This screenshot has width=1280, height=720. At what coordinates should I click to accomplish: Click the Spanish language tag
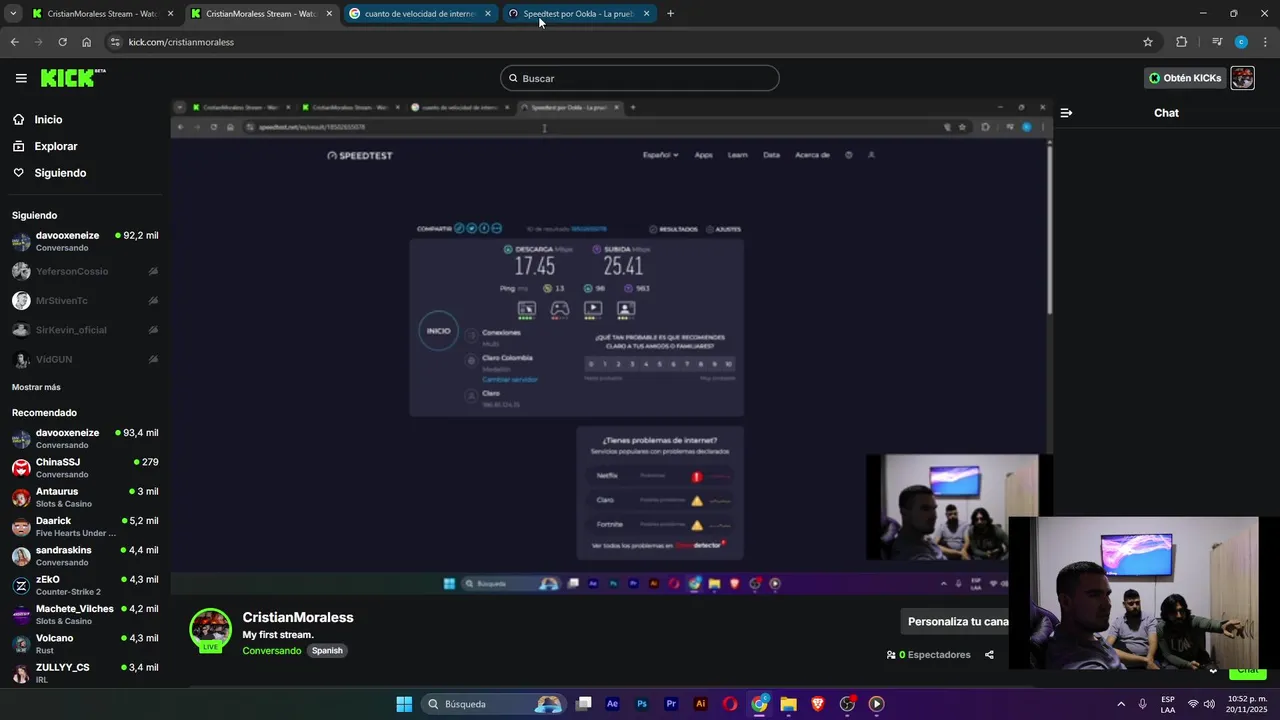coord(327,651)
